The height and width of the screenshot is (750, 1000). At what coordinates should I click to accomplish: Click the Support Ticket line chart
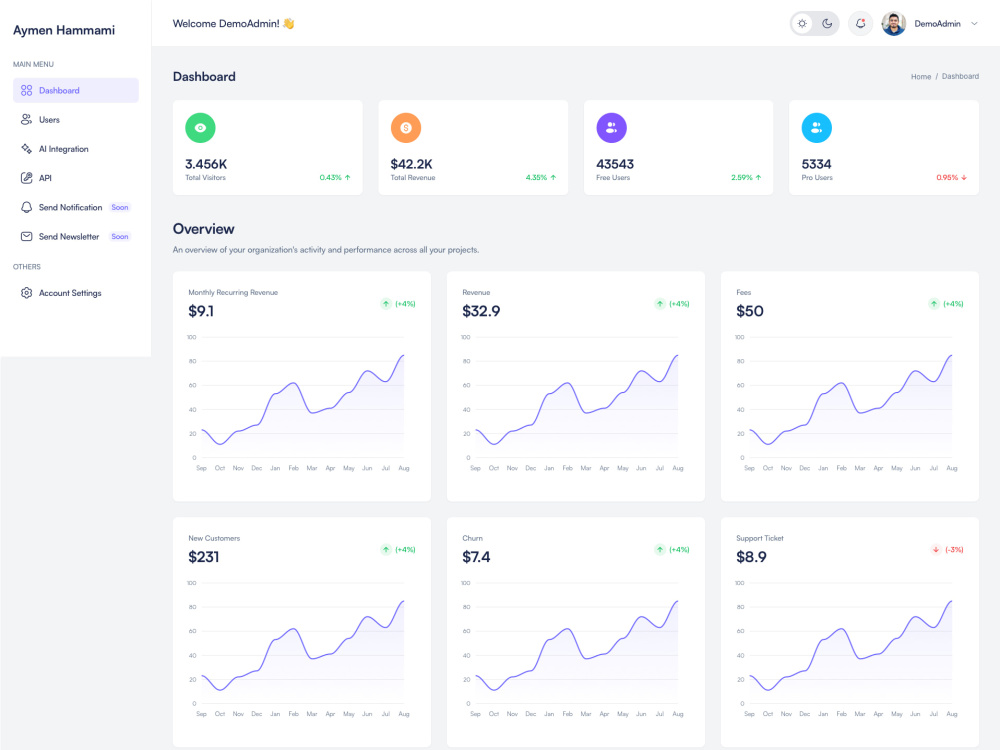point(849,648)
